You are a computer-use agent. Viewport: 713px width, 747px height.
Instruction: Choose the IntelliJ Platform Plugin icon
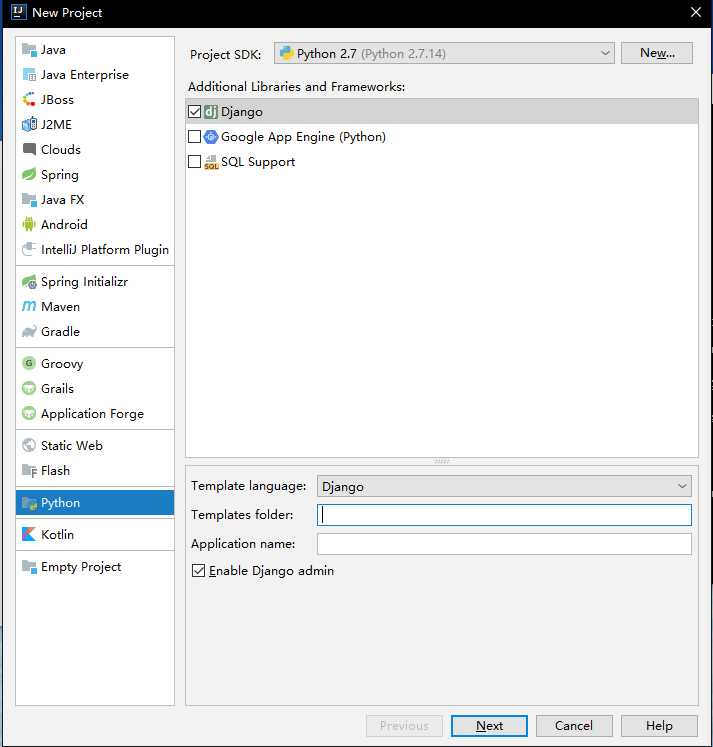coord(29,249)
